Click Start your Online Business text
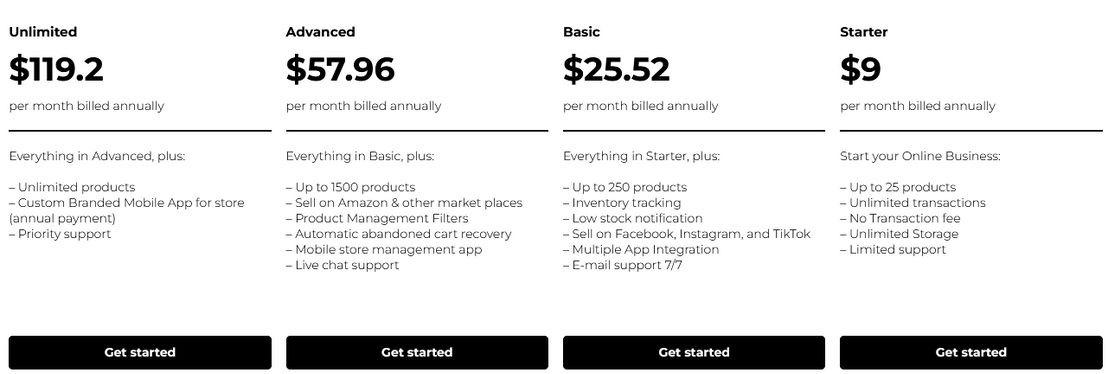 (920, 156)
